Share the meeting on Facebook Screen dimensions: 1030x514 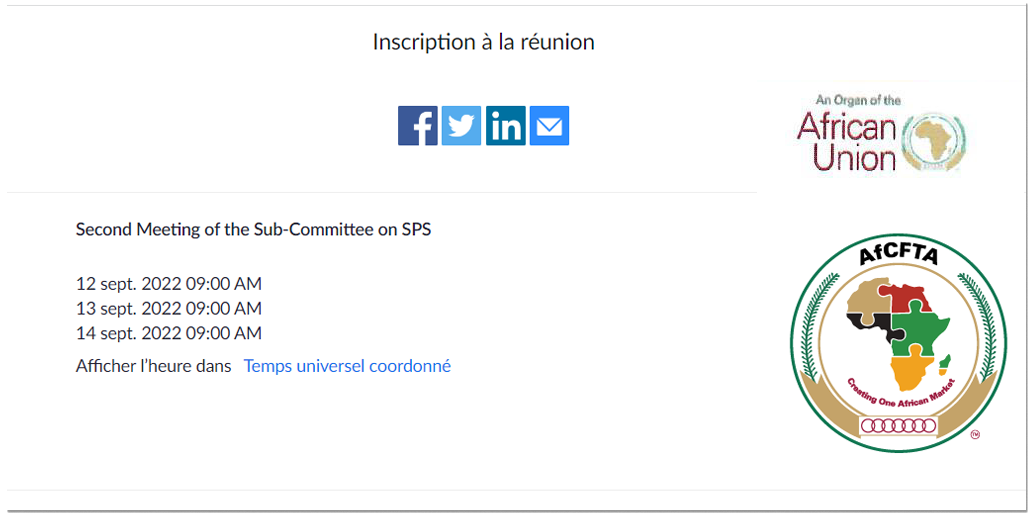pyautogui.click(x=418, y=126)
